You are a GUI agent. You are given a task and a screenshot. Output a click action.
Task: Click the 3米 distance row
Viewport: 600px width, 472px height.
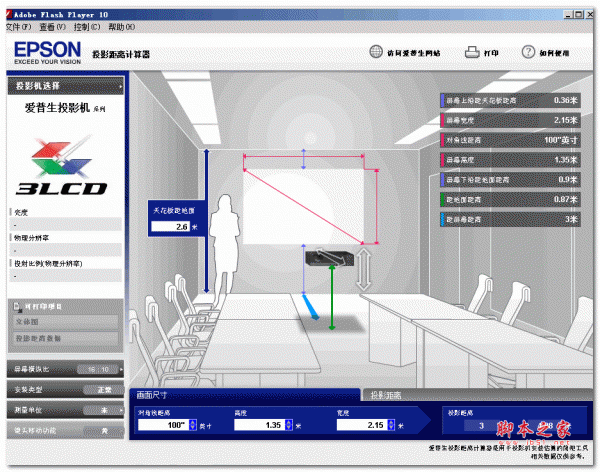(510, 219)
